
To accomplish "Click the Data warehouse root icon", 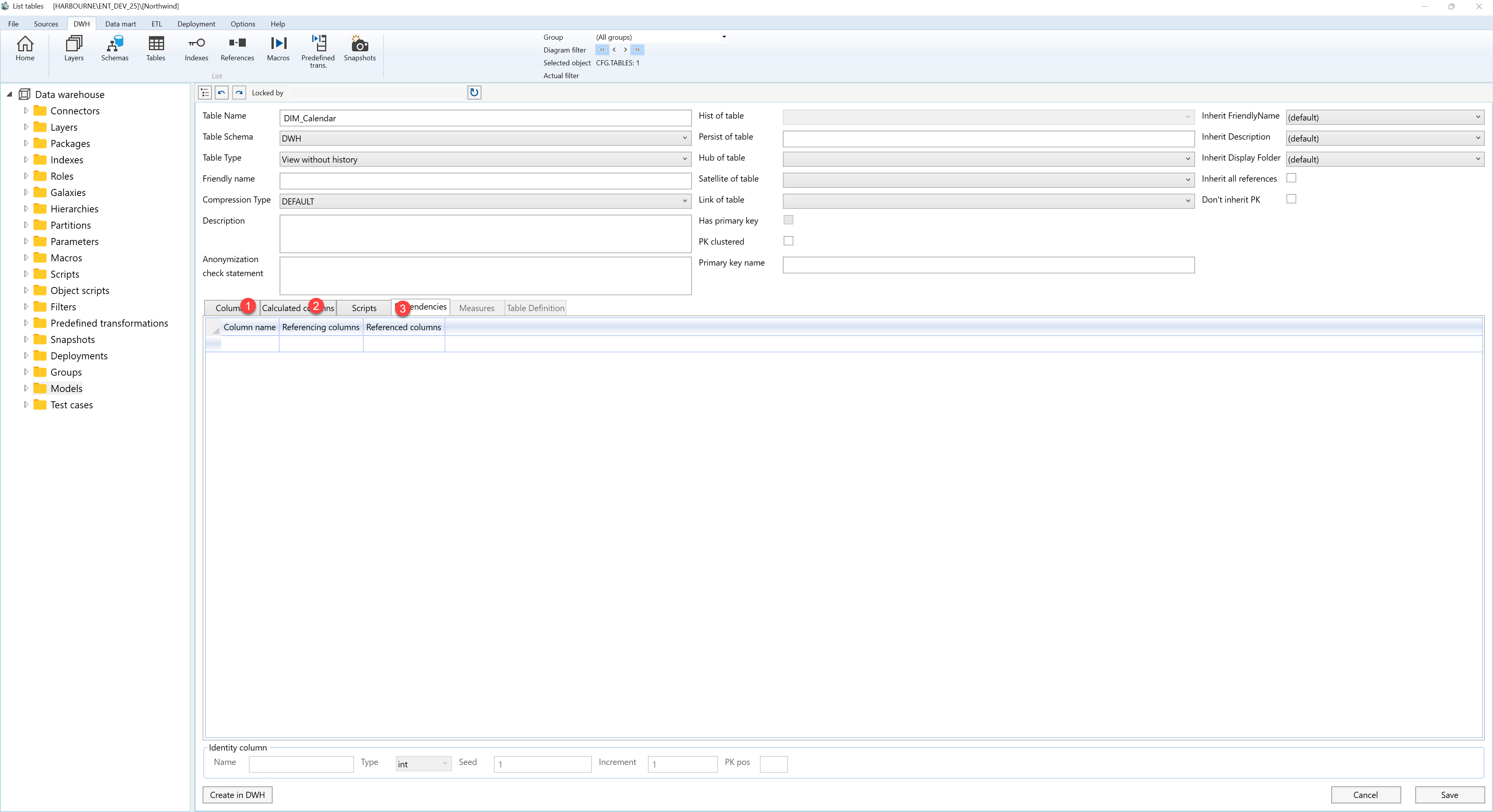I will tap(25, 94).
